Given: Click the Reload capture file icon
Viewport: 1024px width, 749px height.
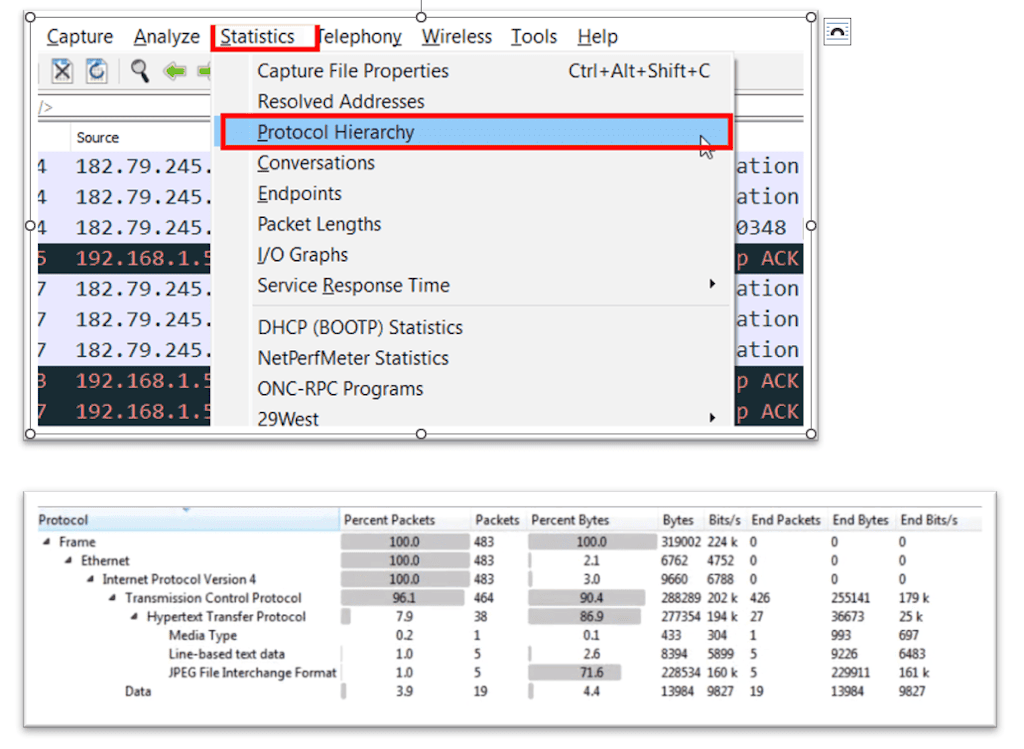Looking at the screenshot, I should click(x=97, y=71).
